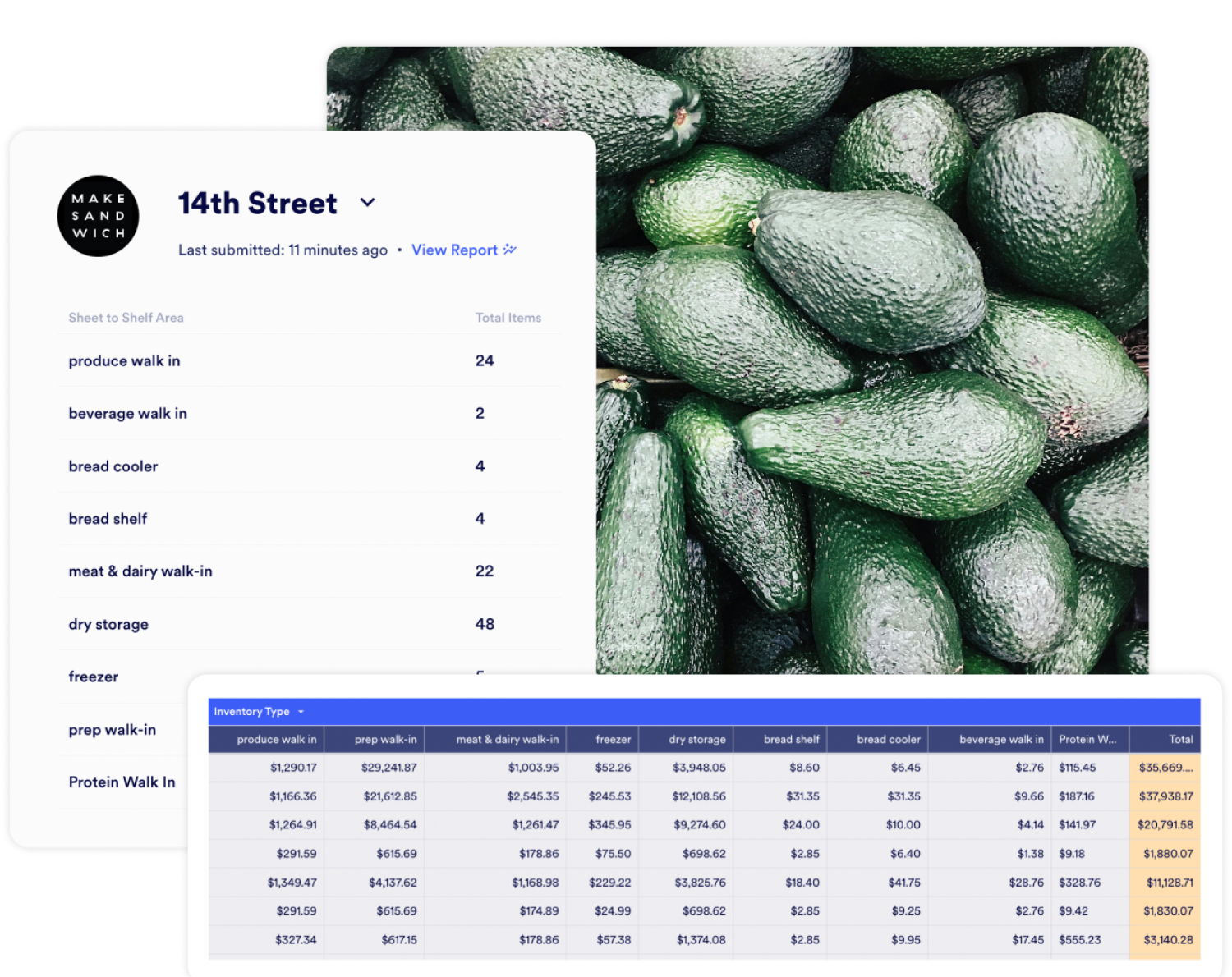Open the bread cooler shelf area
This screenshot has width=1232, height=977.
pyautogui.click(x=113, y=466)
